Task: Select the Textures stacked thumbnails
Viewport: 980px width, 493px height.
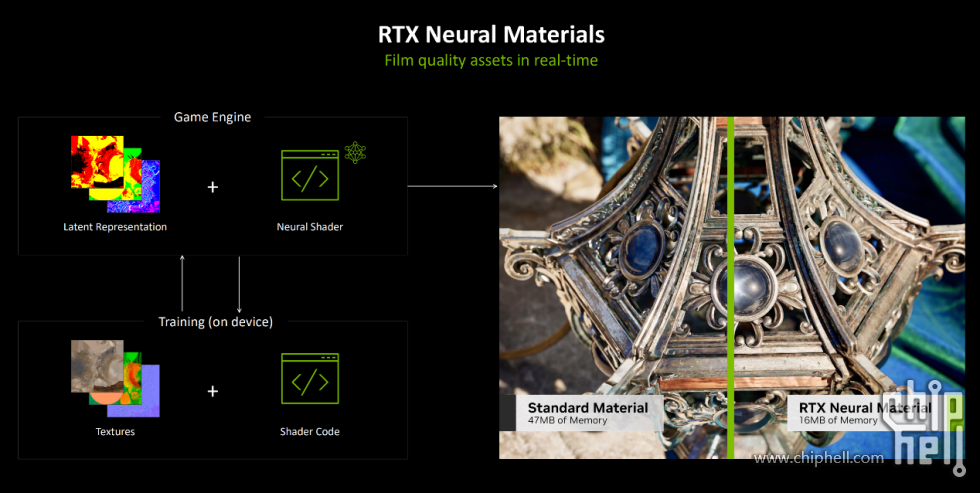Action: pos(115,379)
